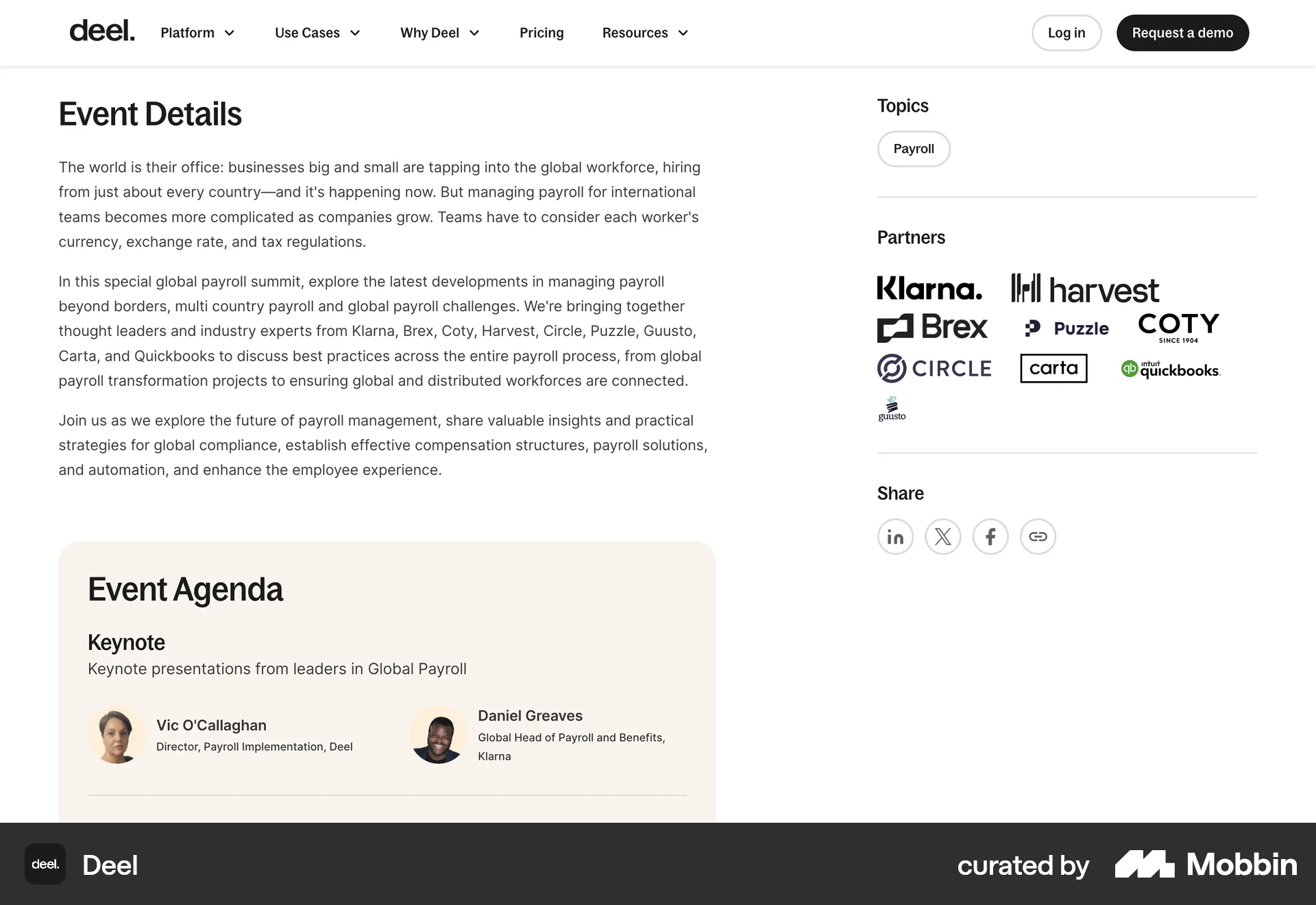The image size is (1316, 905).
Task: Click the Carta partner logo
Action: [x=1053, y=369]
